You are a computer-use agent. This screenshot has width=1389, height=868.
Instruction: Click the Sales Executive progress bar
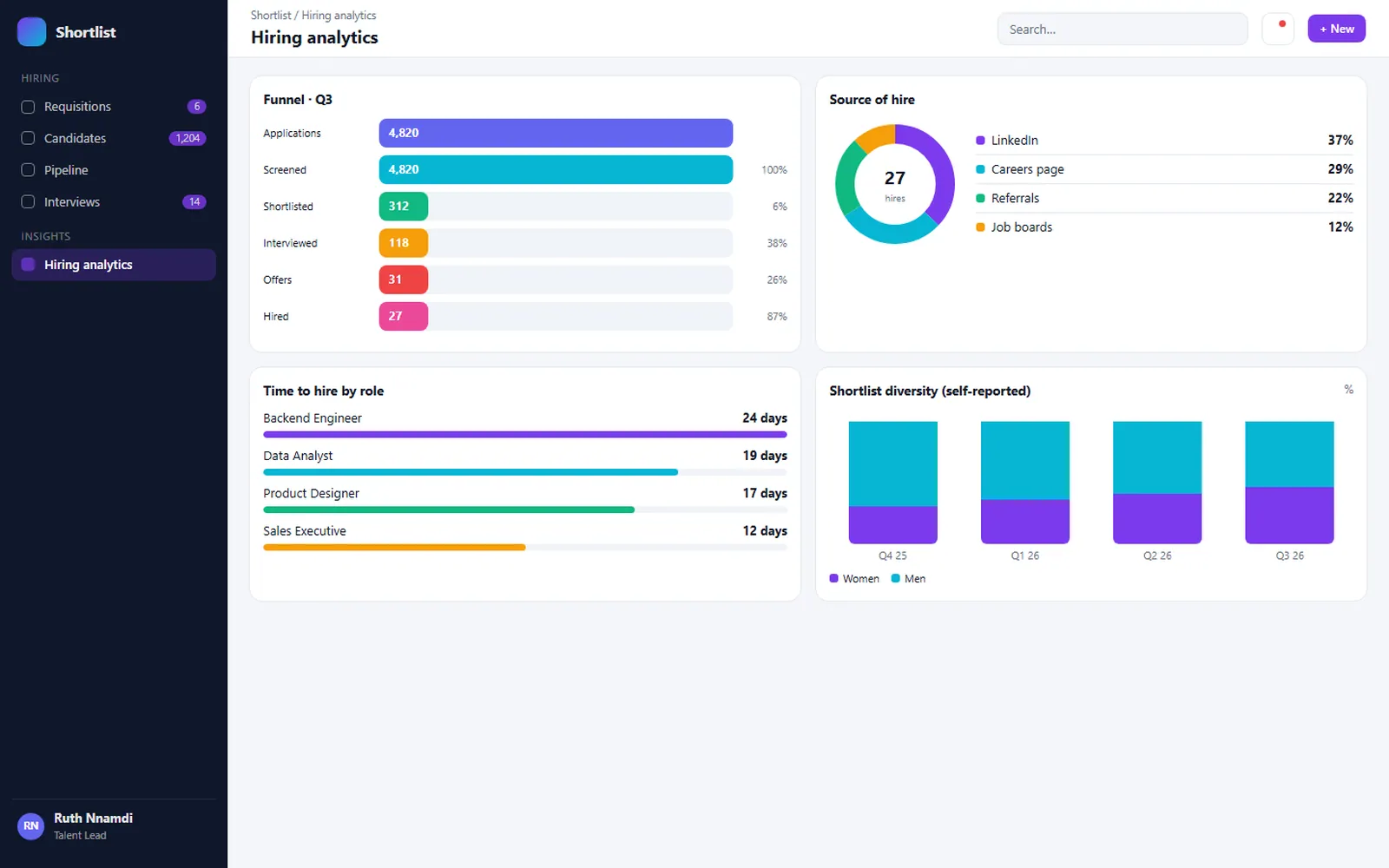[x=525, y=547]
